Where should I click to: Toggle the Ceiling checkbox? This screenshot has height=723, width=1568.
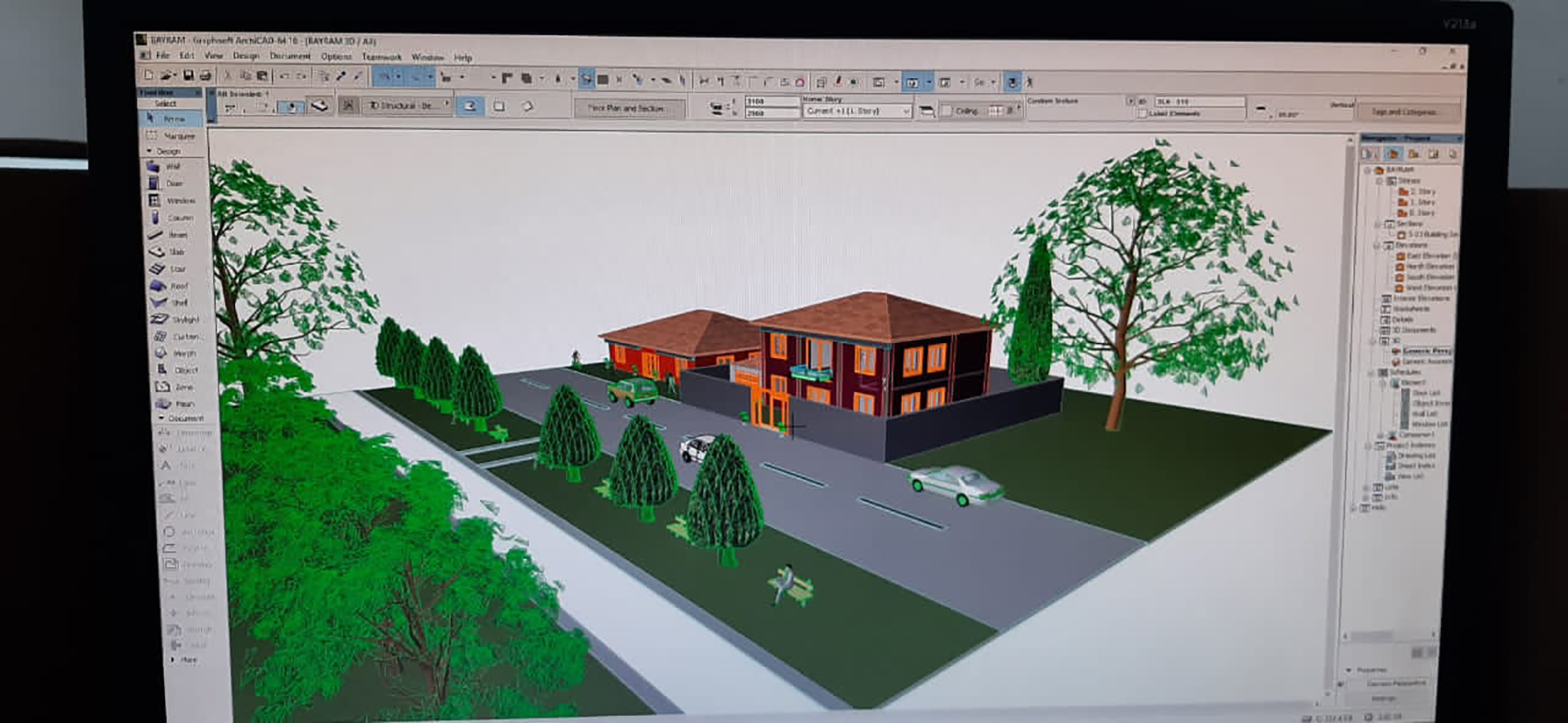[946, 112]
